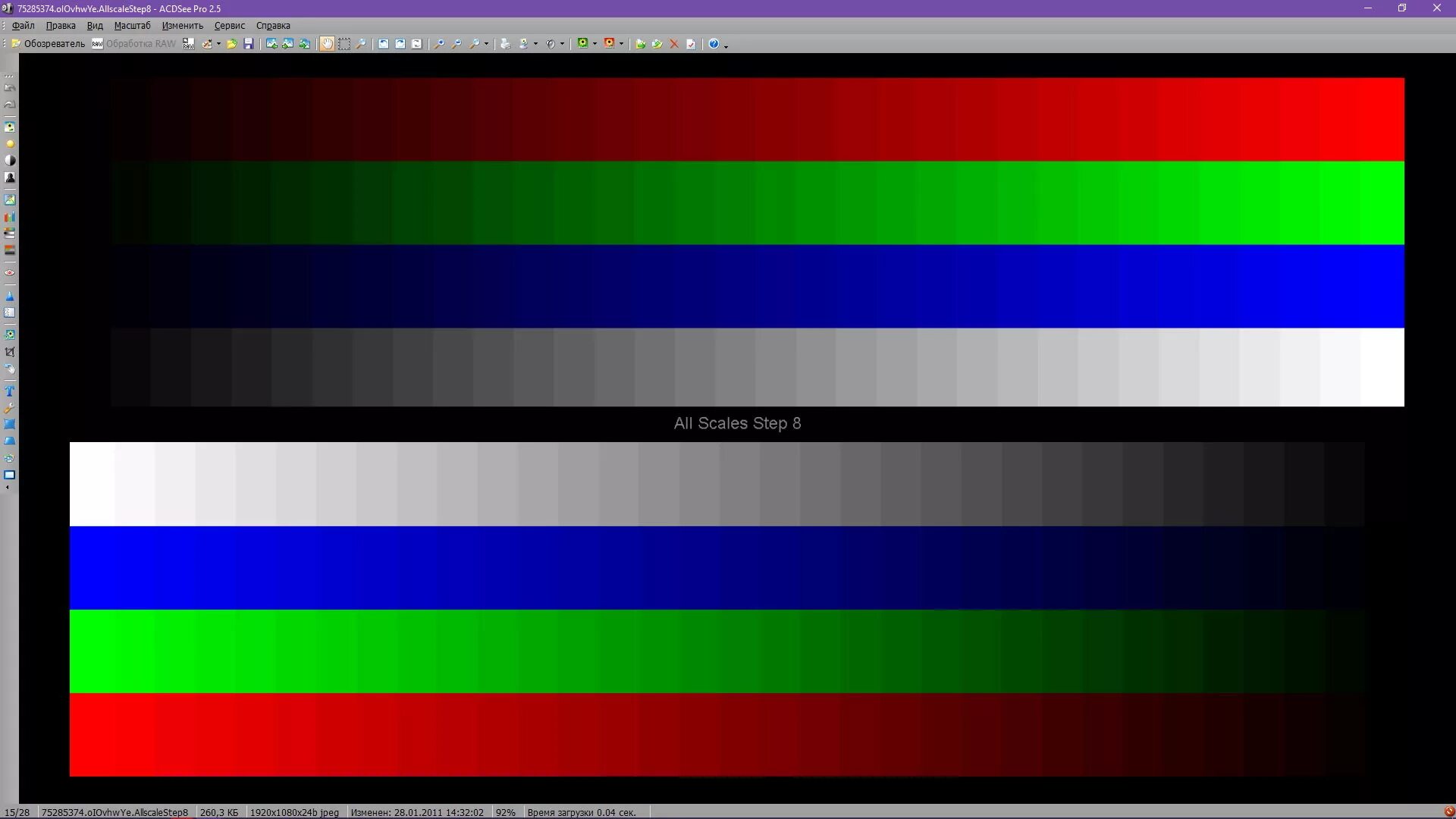Select the rectangular selection tool
Screen dimensions: 1456x819
pyautogui.click(x=344, y=44)
